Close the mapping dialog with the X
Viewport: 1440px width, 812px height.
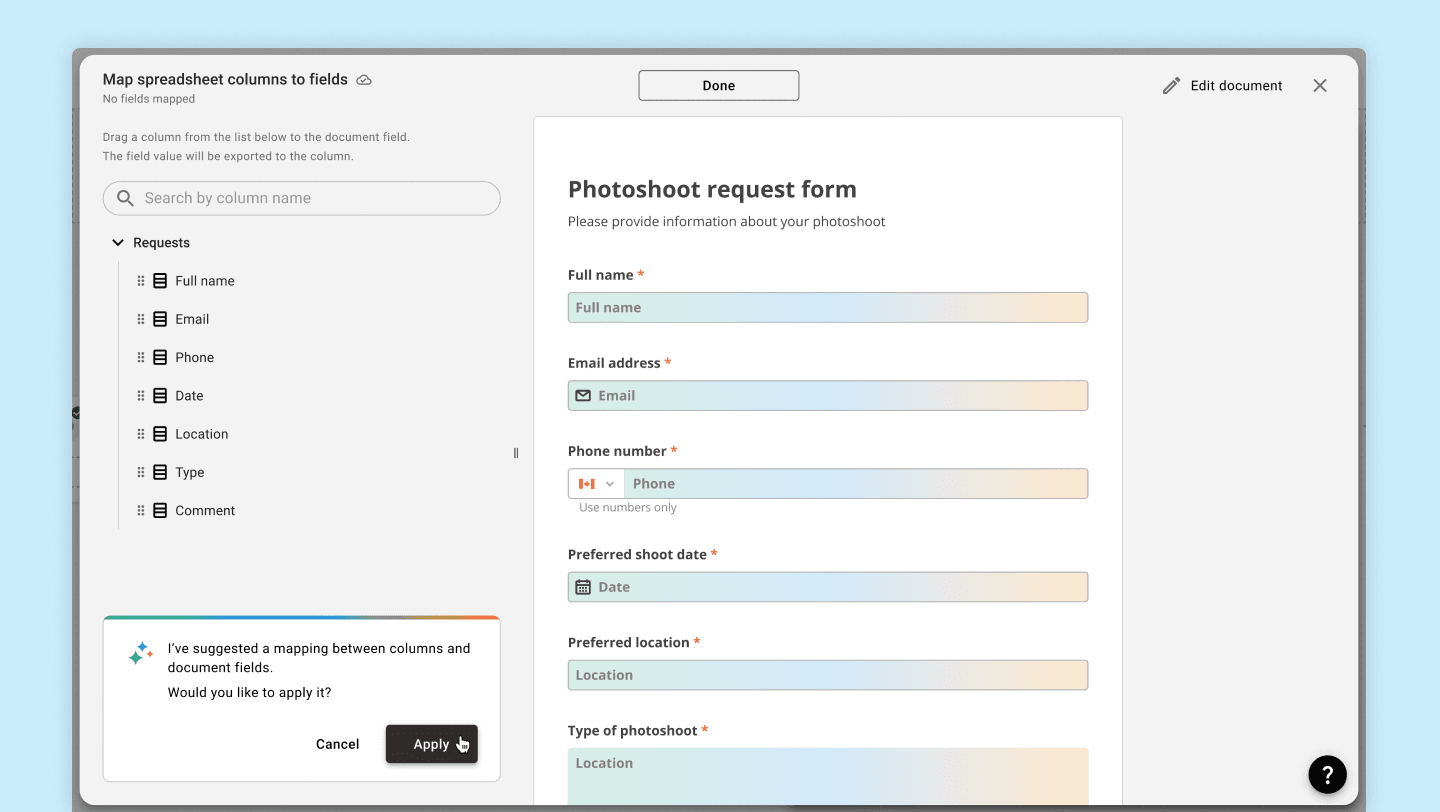[x=1320, y=86]
